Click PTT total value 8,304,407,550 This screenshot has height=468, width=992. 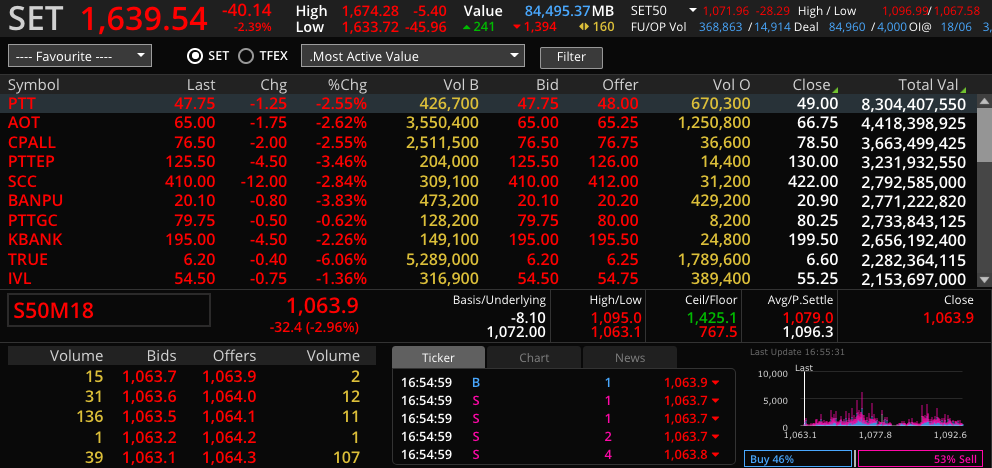click(x=914, y=104)
